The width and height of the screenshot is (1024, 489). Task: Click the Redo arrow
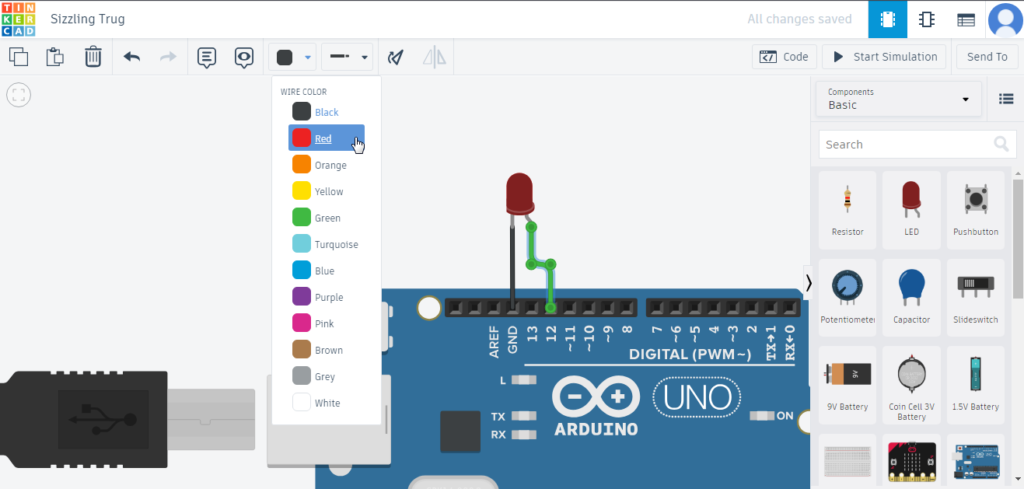point(168,57)
